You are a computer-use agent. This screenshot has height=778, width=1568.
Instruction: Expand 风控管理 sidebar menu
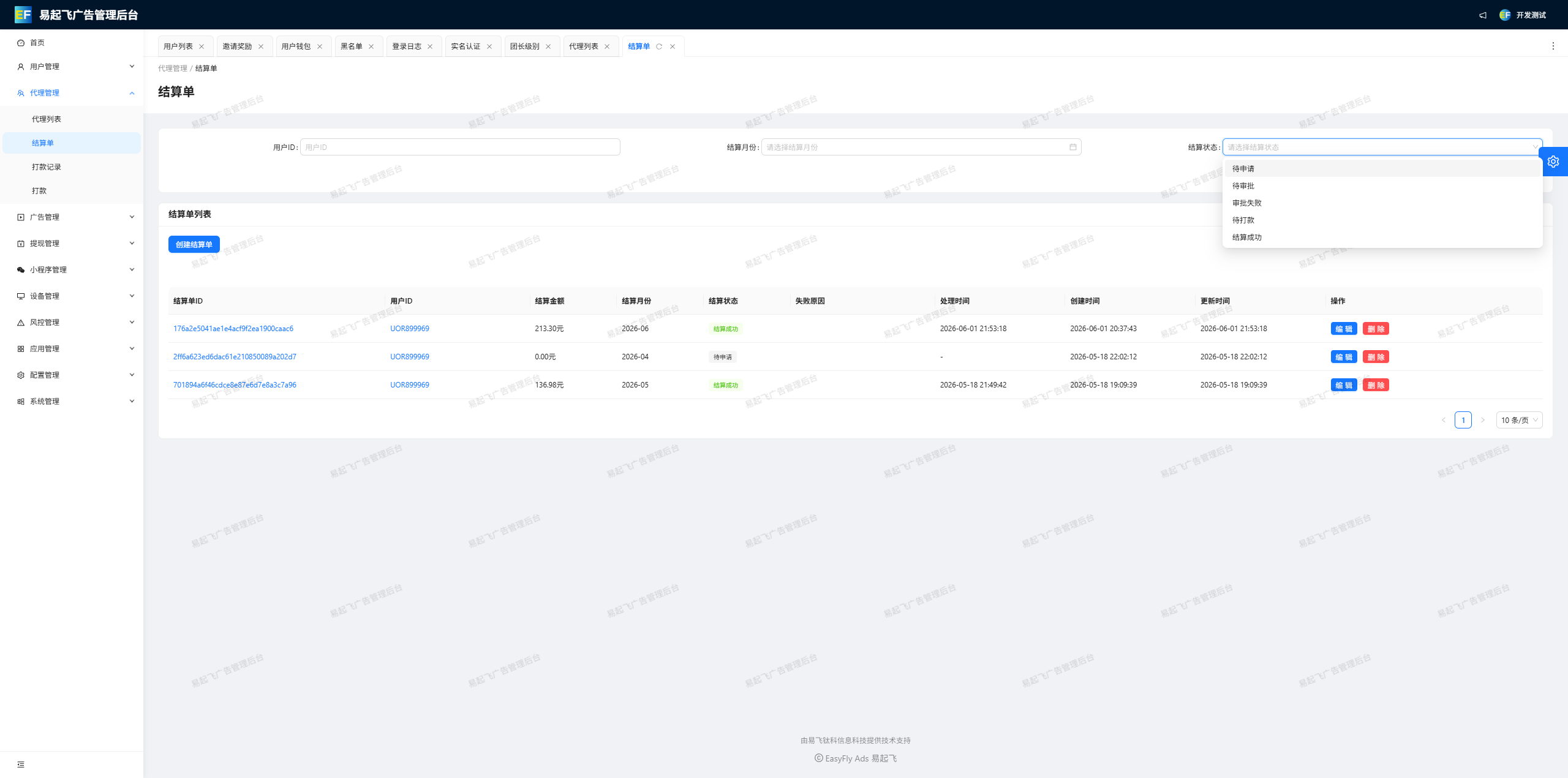(x=72, y=323)
